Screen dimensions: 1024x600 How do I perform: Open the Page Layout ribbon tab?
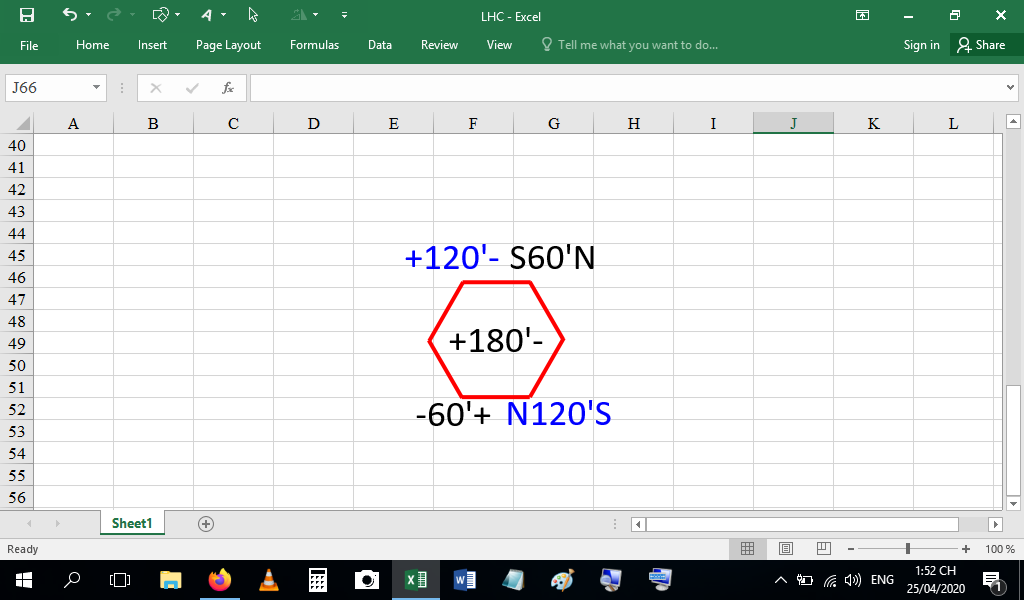point(228,45)
